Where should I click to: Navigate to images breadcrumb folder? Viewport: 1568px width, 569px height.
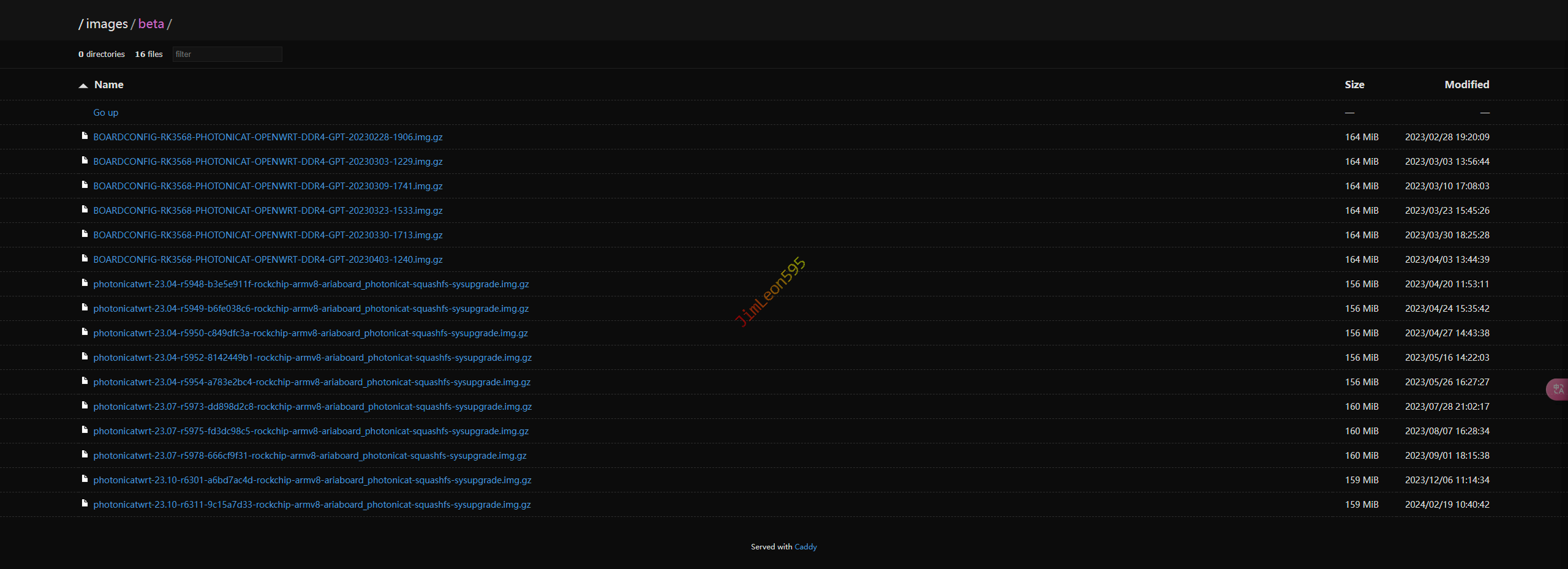coord(107,24)
